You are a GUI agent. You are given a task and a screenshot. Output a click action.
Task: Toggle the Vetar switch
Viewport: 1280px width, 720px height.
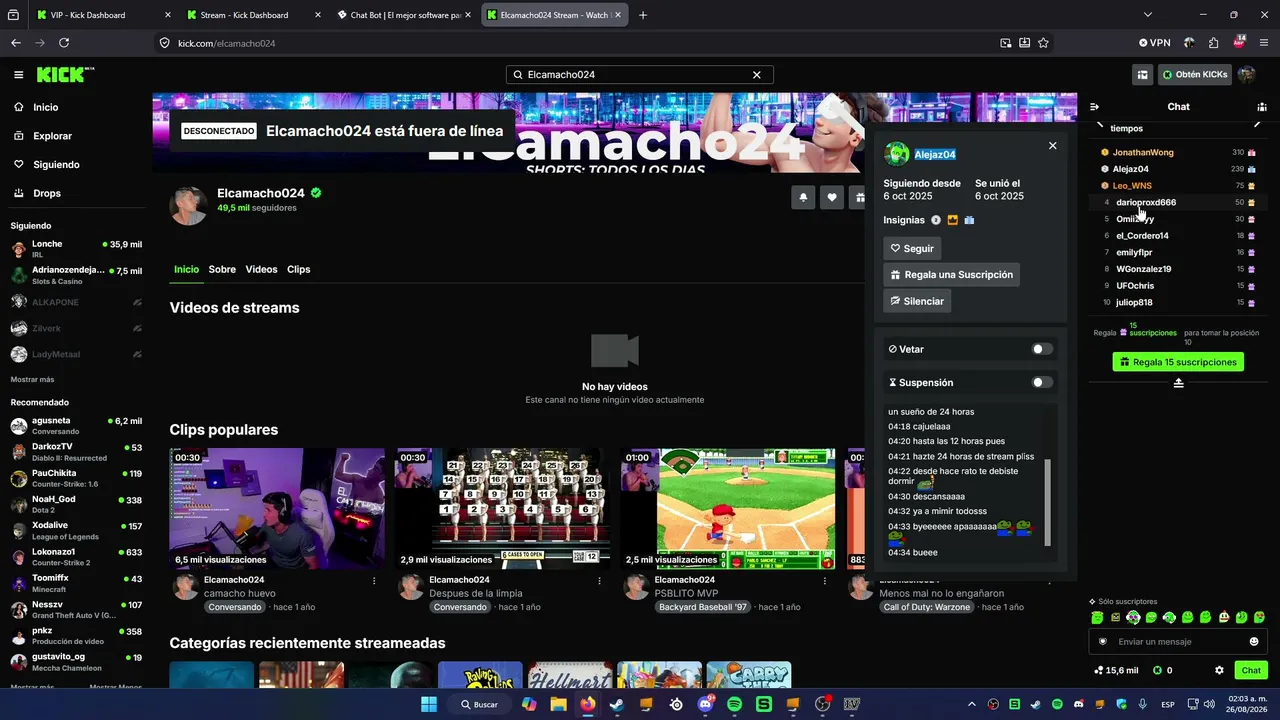pyautogui.click(x=1042, y=349)
